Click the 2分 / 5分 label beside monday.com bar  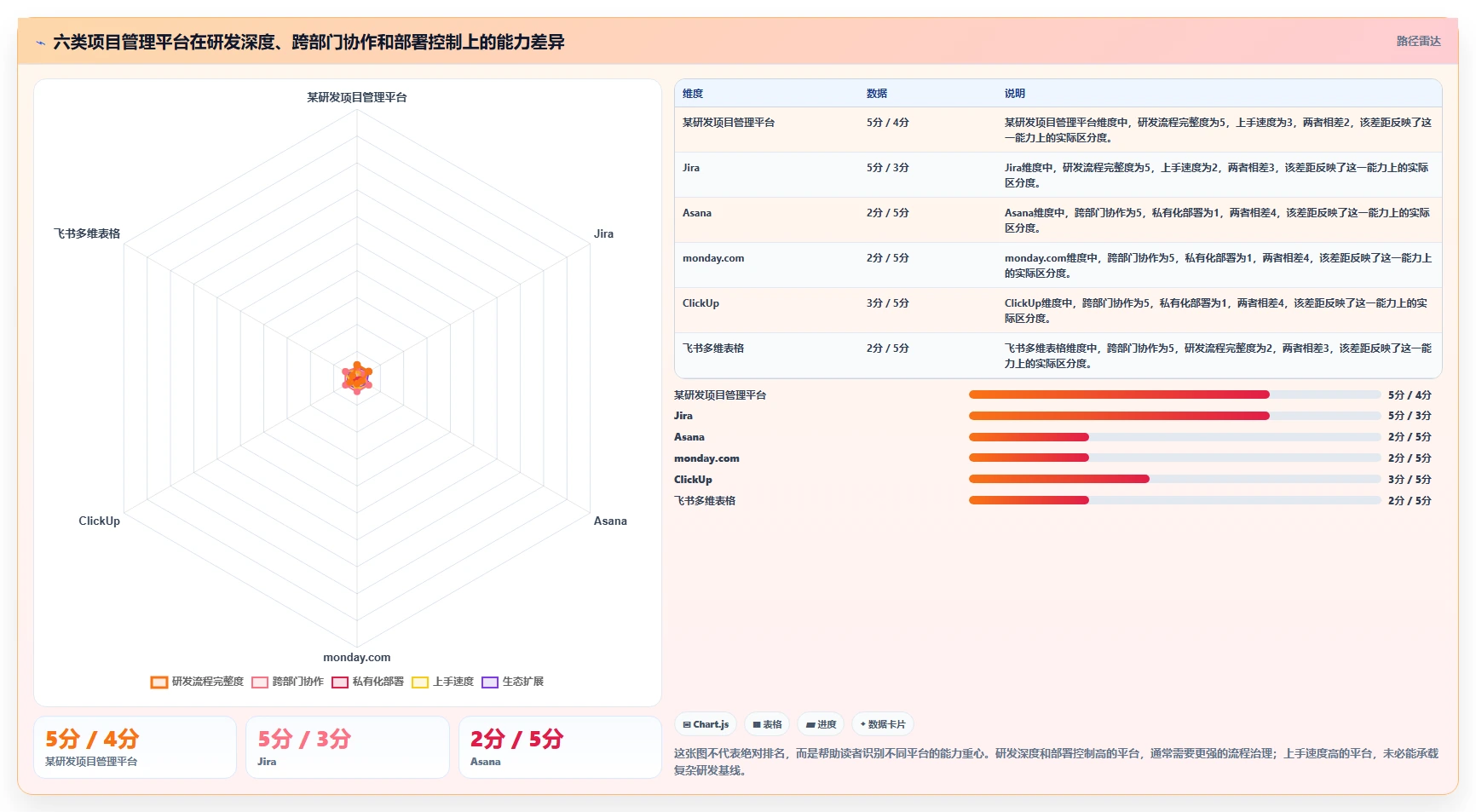(1410, 458)
